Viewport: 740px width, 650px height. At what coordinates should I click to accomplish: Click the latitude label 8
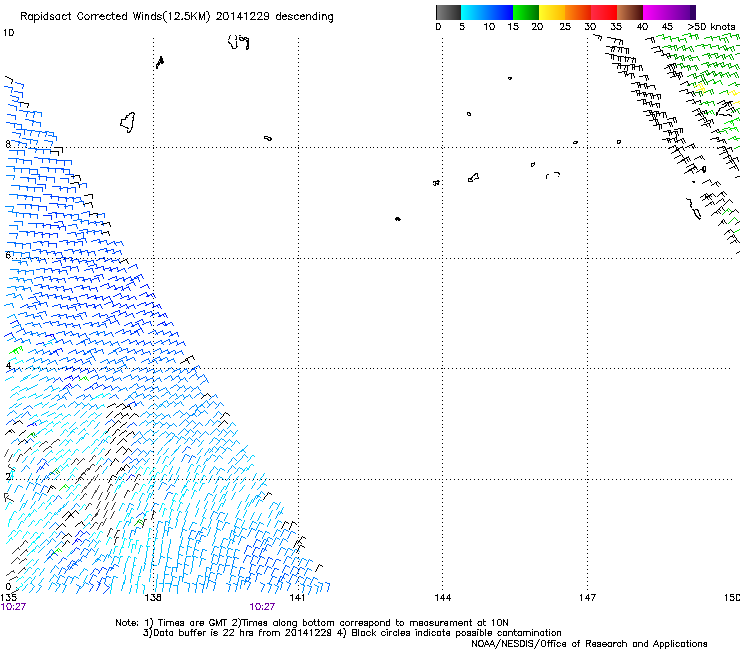pos(8,144)
